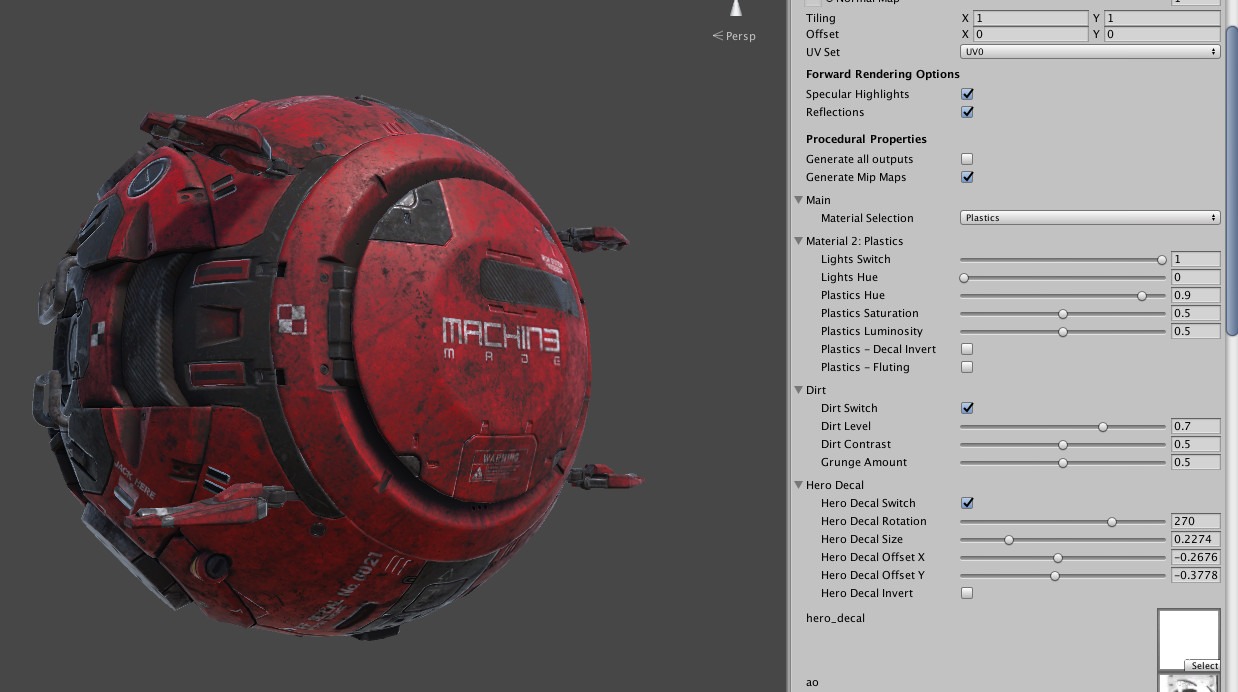The width and height of the screenshot is (1238, 692).
Task: Toggle Specular Highlights checkbox
Action: pyautogui.click(x=967, y=94)
